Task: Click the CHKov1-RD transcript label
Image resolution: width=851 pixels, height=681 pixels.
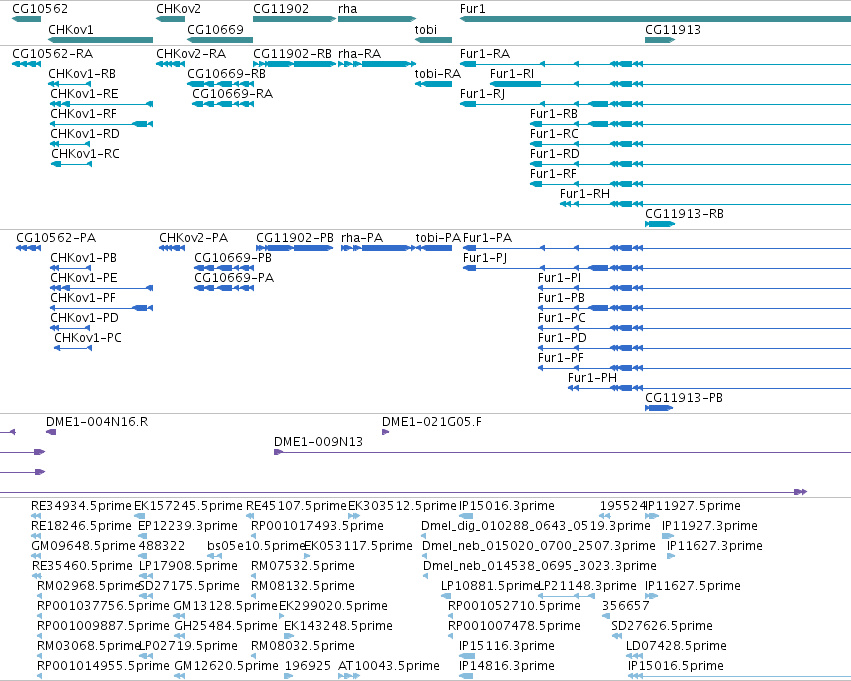Action: coord(85,134)
